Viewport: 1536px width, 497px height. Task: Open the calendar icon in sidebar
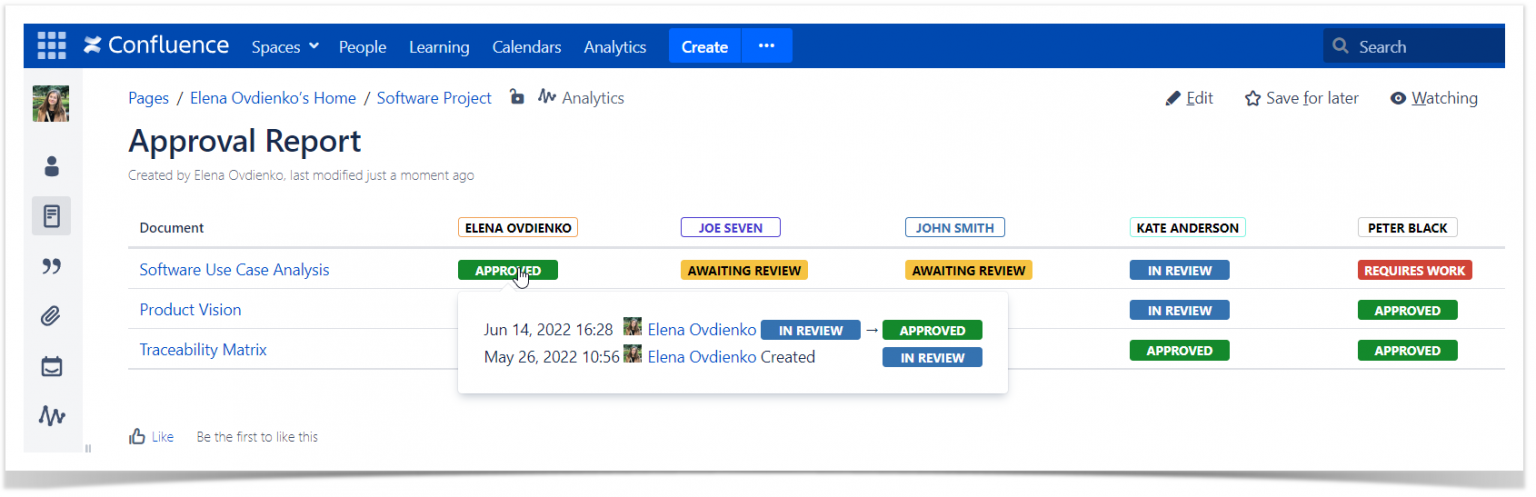pyautogui.click(x=52, y=367)
